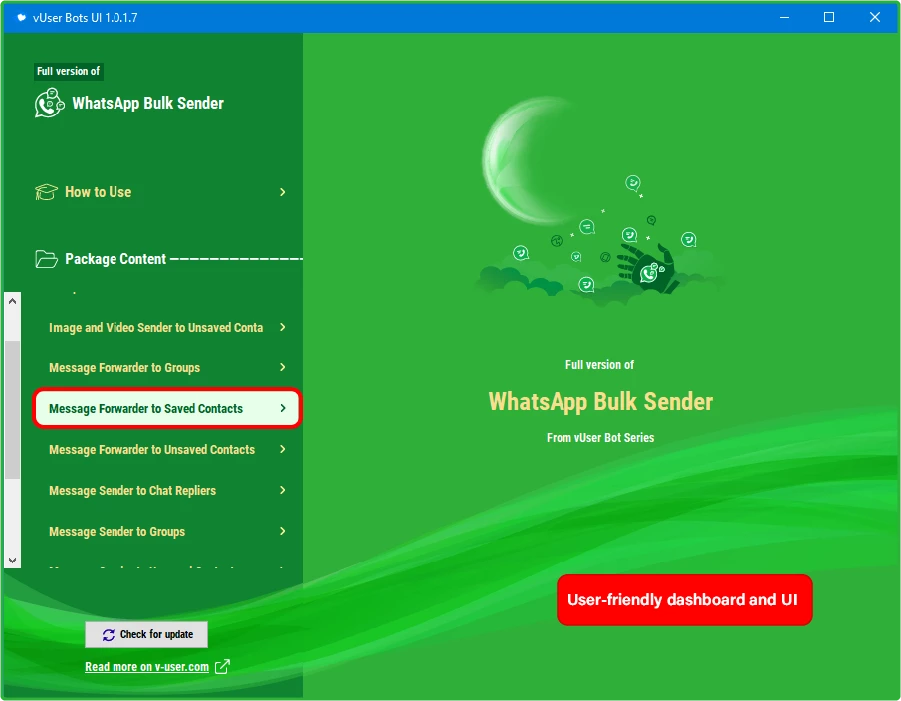The image size is (901, 701).
Task: Open the Read more on v-user.com link
Action: (147, 667)
